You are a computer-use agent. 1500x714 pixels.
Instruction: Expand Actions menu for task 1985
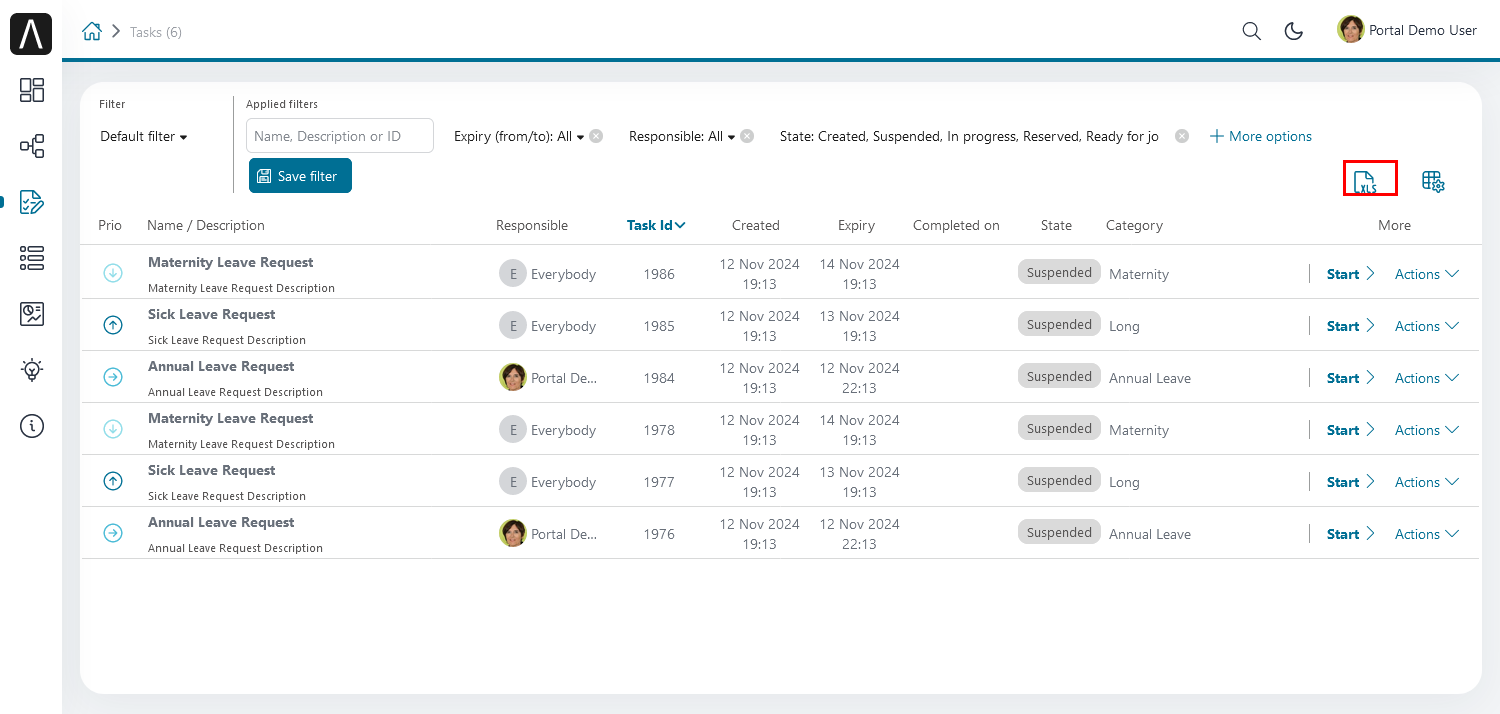(1427, 326)
